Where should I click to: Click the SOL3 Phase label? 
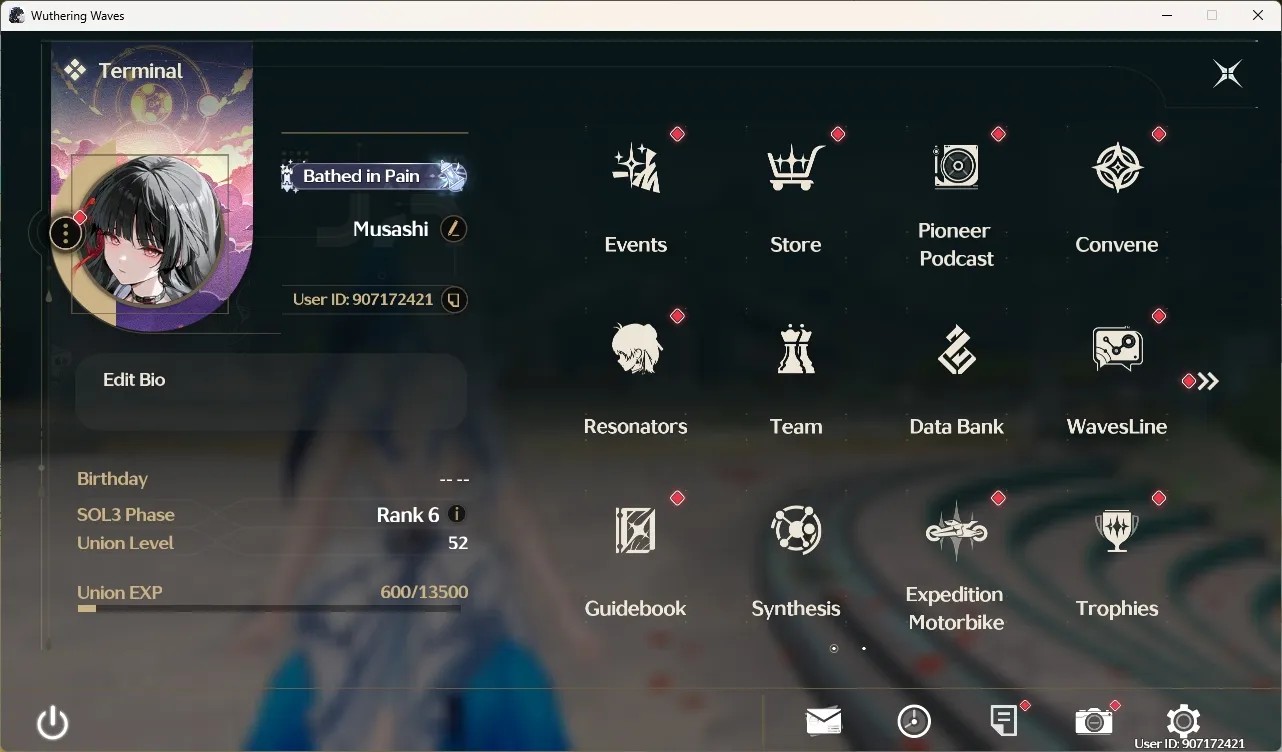pos(126,515)
